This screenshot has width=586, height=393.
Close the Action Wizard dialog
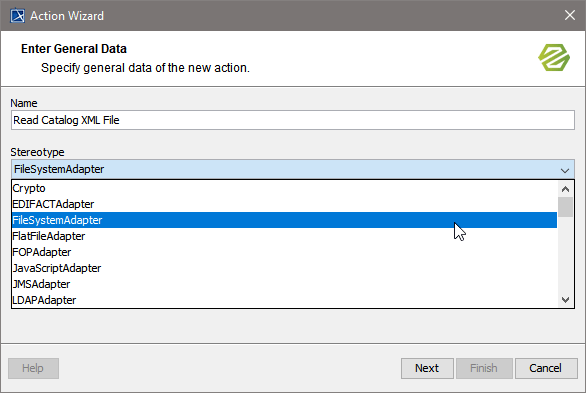tap(570, 15)
